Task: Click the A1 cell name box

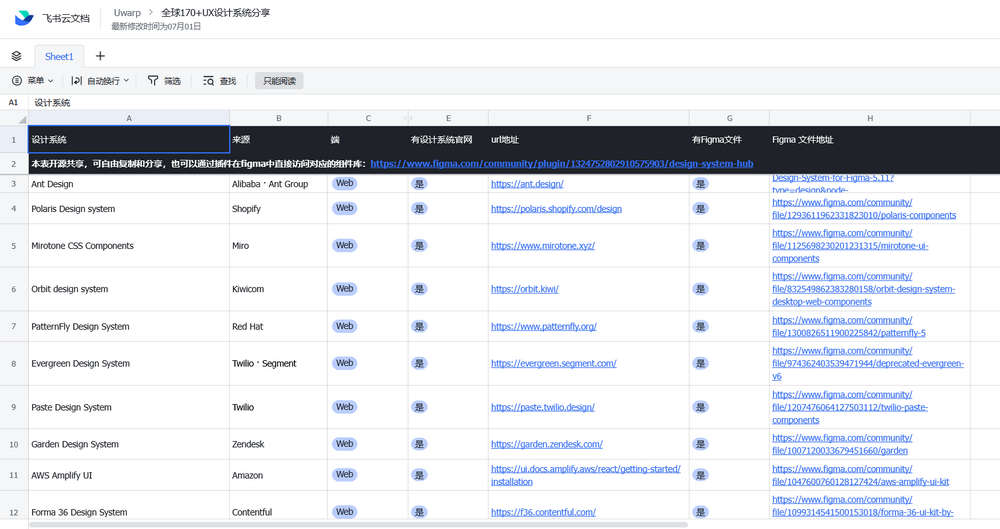Action: pyautogui.click(x=13, y=102)
